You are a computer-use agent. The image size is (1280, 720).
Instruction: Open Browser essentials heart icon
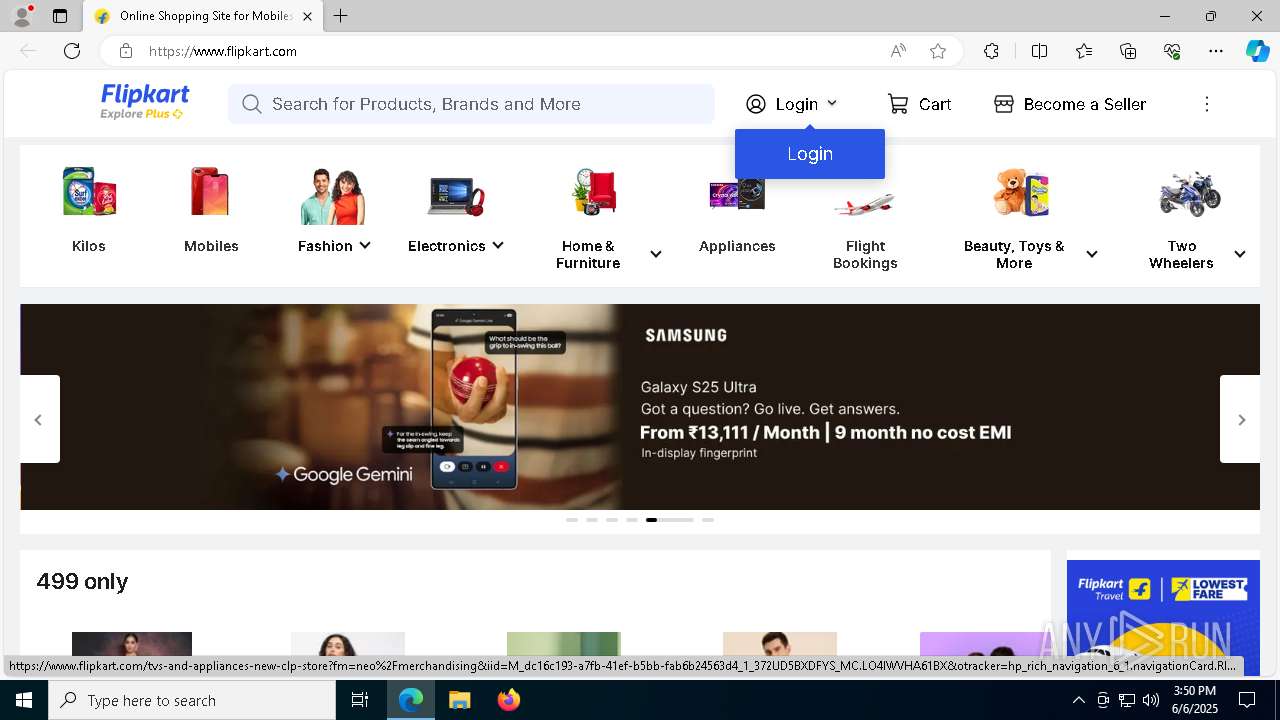tap(1172, 51)
